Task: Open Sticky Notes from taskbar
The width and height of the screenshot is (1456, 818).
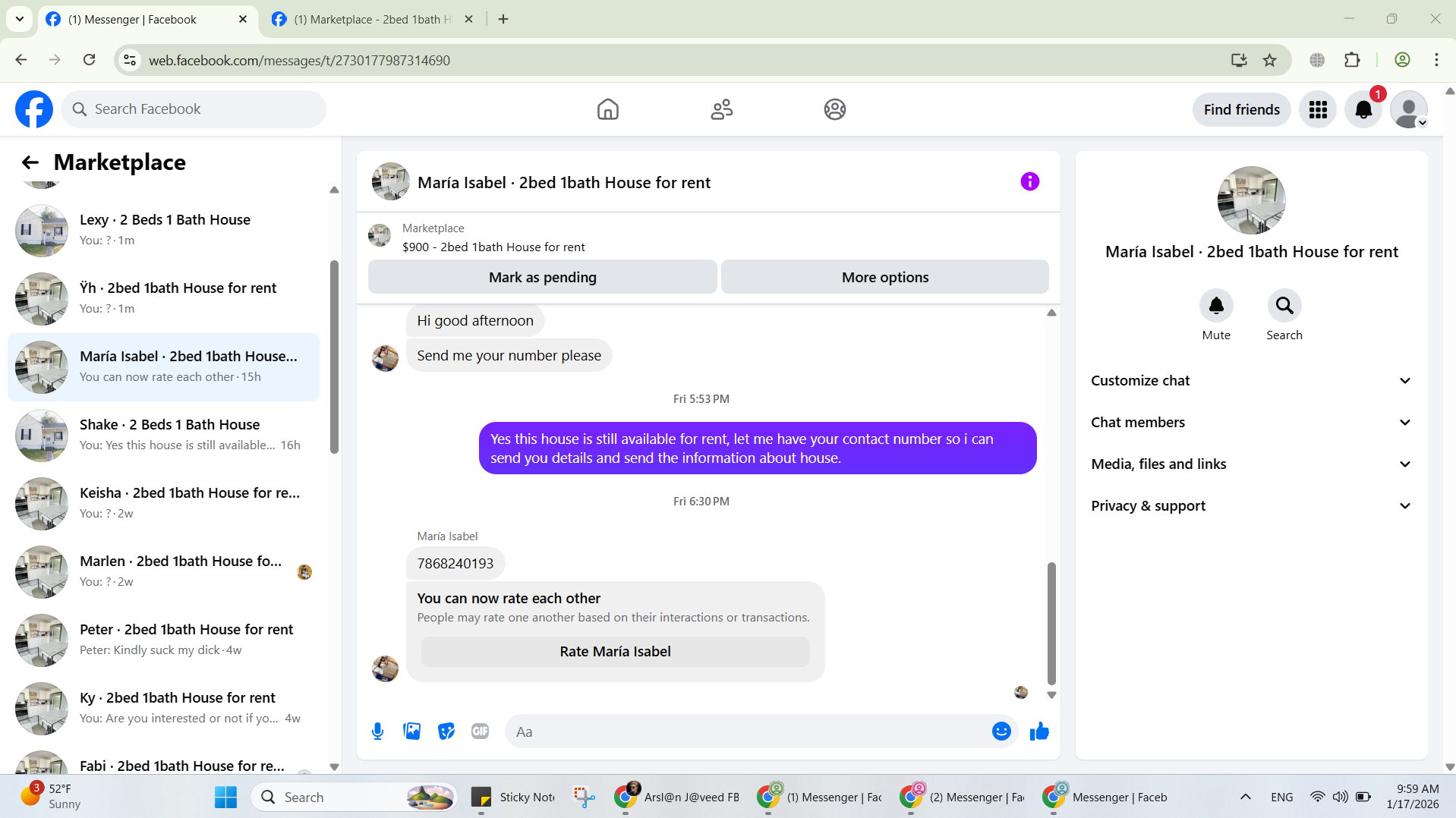Action: [513, 798]
